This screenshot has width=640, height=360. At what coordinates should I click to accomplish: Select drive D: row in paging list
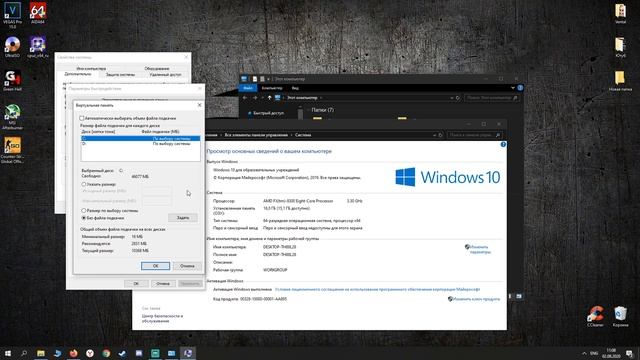[x=141, y=144]
